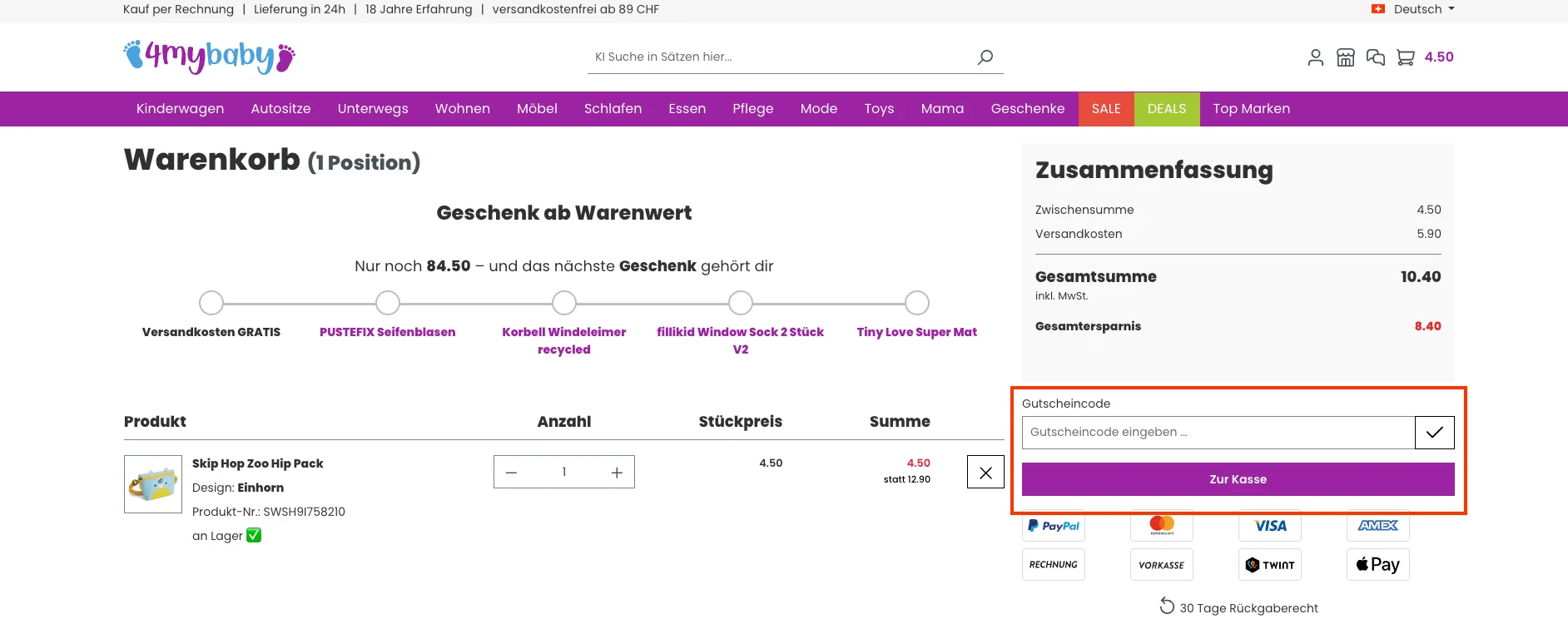Open the Möbel menu

(537, 109)
